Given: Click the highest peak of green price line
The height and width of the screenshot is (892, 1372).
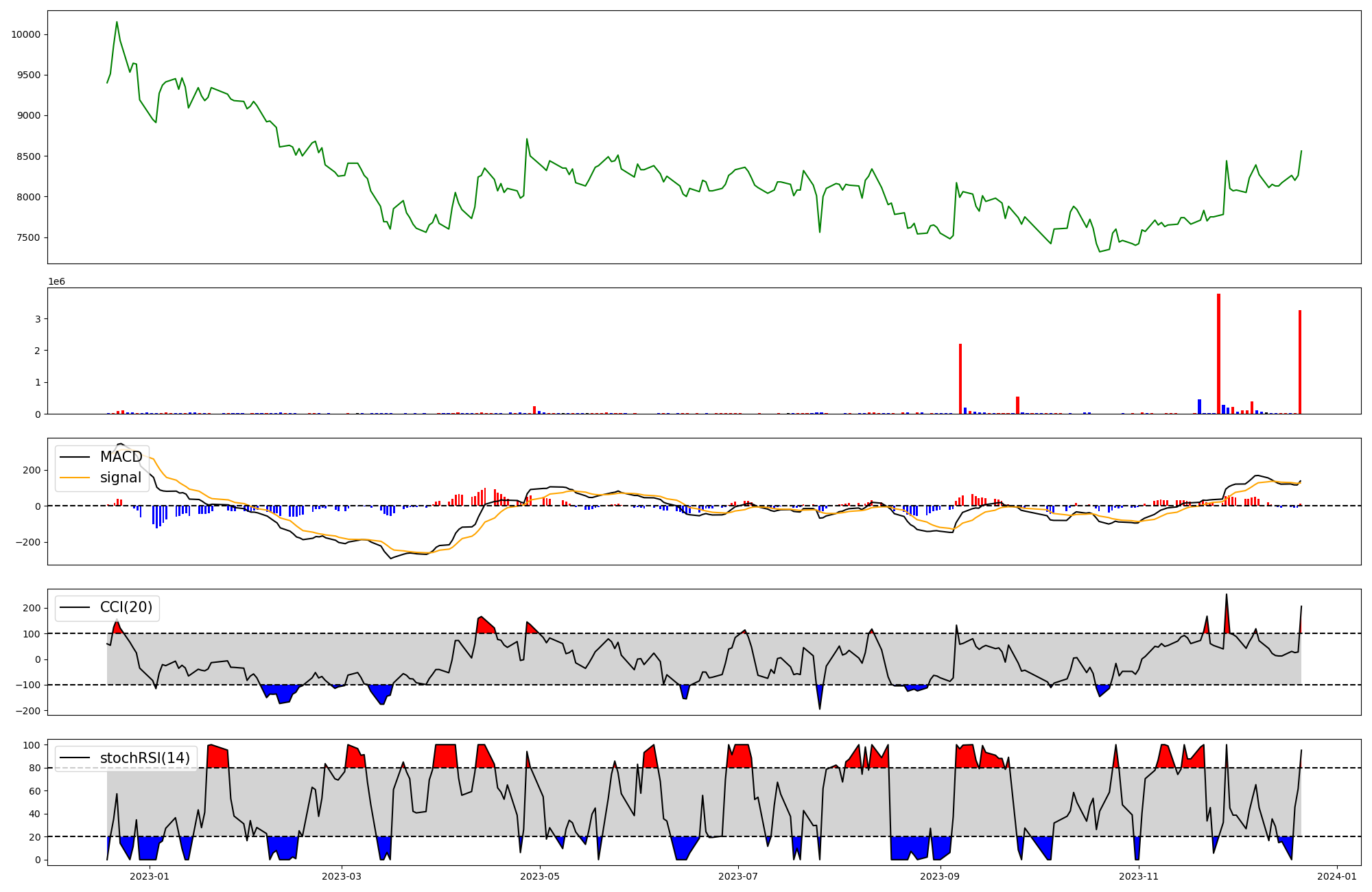Looking at the screenshot, I should point(117,22).
